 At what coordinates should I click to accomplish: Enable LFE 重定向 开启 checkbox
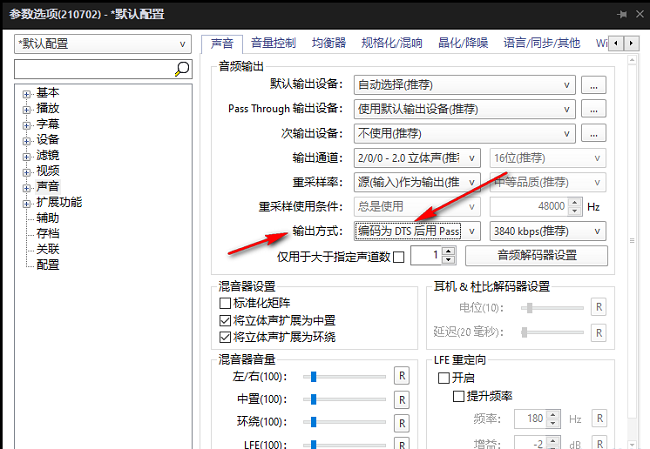tap(444, 379)
